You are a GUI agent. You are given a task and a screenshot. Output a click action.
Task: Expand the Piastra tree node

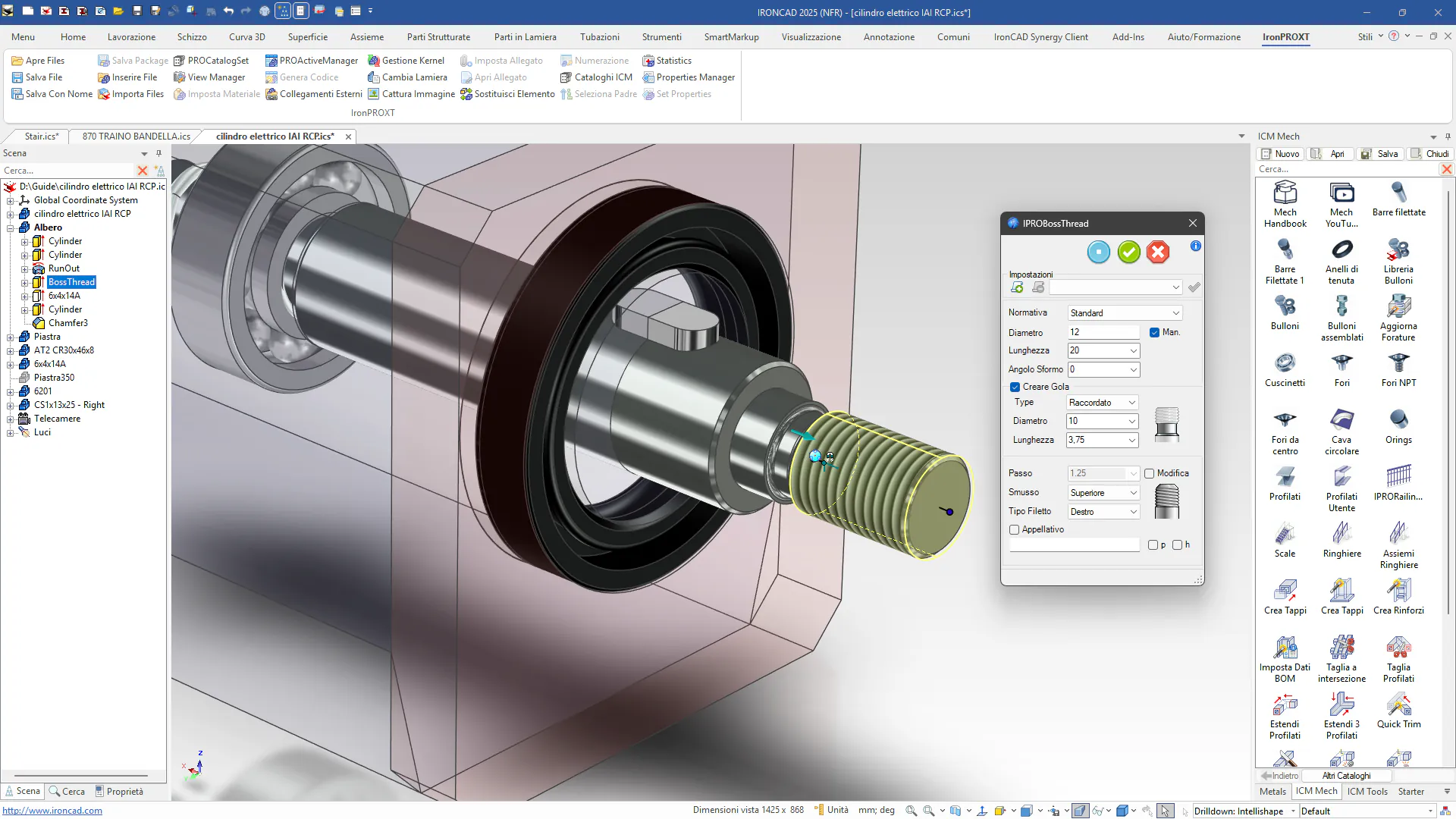coord(11,337)
